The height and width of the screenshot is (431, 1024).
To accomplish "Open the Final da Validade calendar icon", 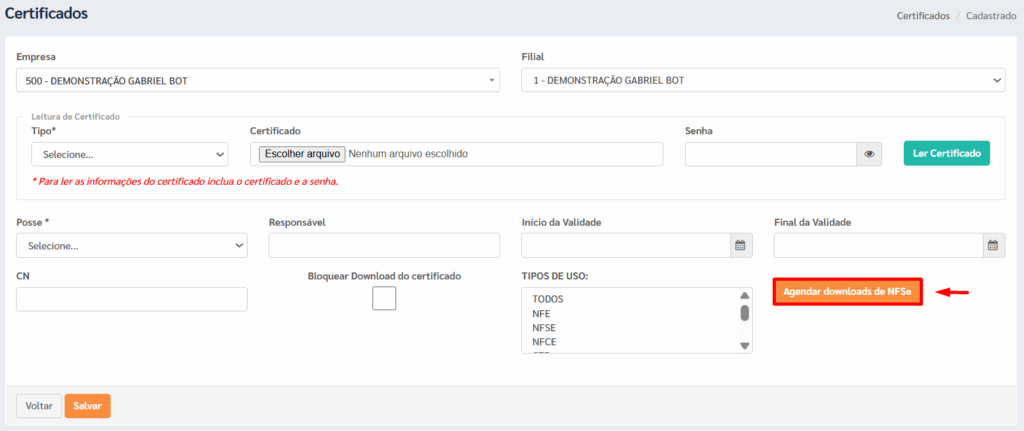I will click(993, 246).
